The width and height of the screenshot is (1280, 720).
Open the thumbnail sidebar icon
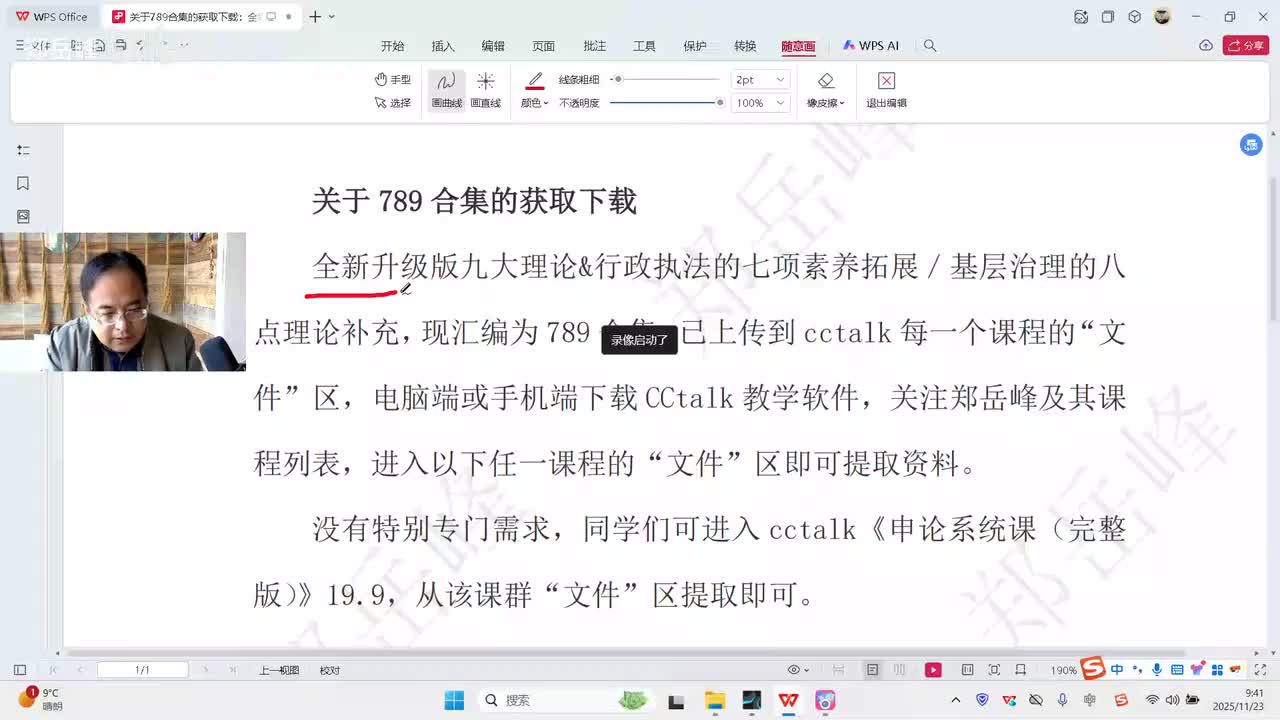23,216
